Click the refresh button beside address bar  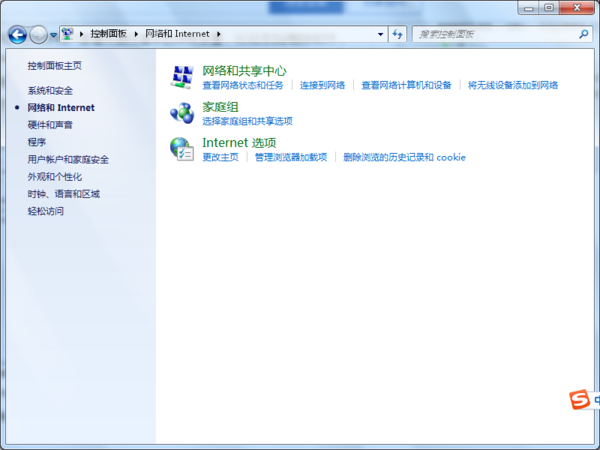pyautogui.click(x=398, y=34)
